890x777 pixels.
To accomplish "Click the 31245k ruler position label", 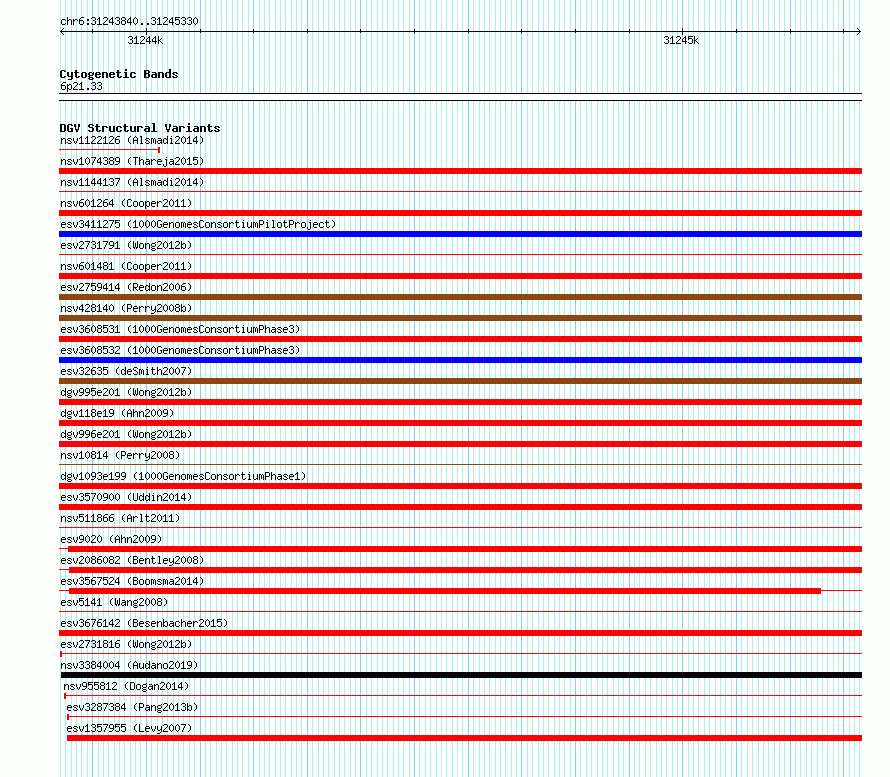I will click(x=681, y=40).
